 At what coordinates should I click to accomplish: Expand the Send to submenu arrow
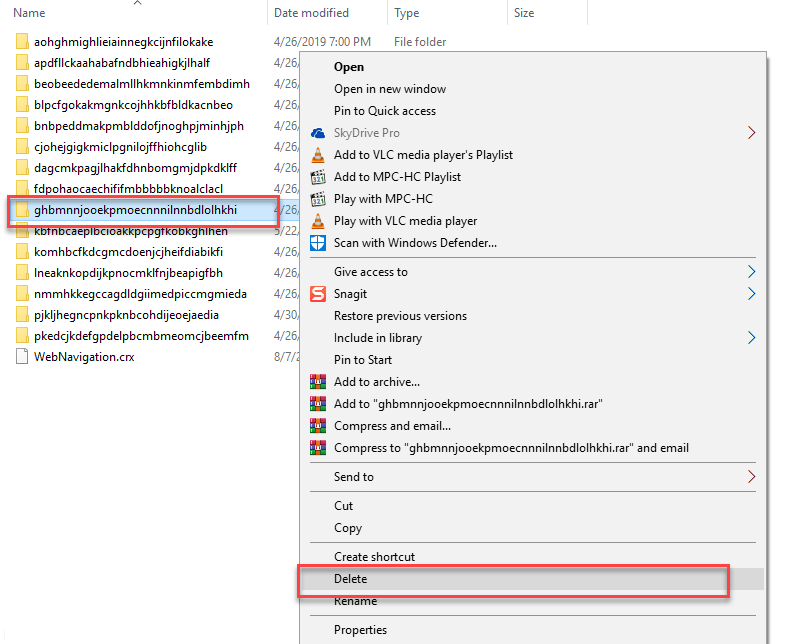point(752,477)
